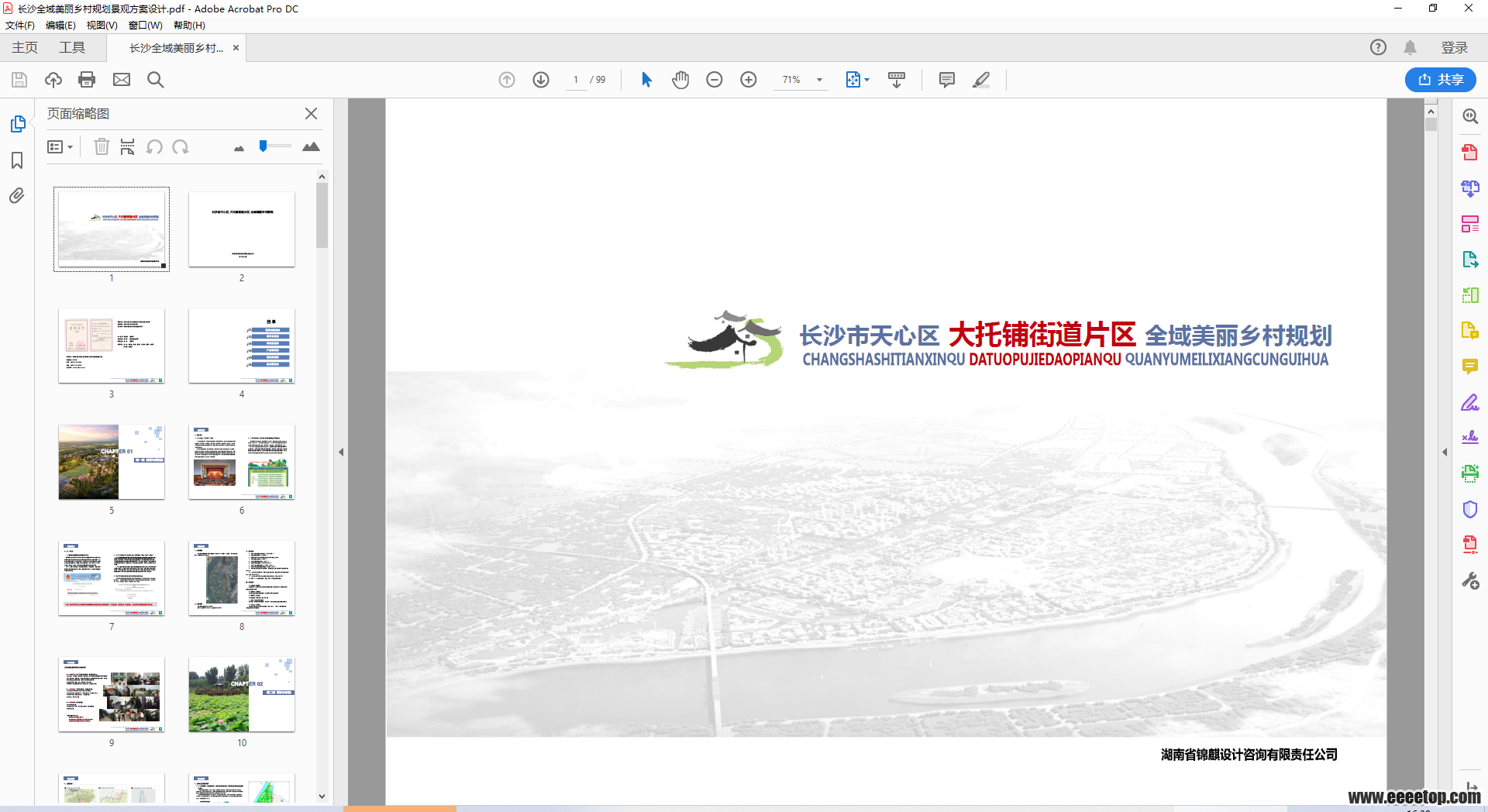The height and width of the screenshot is (812, 1488).
Task: Click the insert page break icon
Action: (x=128, y=146)
